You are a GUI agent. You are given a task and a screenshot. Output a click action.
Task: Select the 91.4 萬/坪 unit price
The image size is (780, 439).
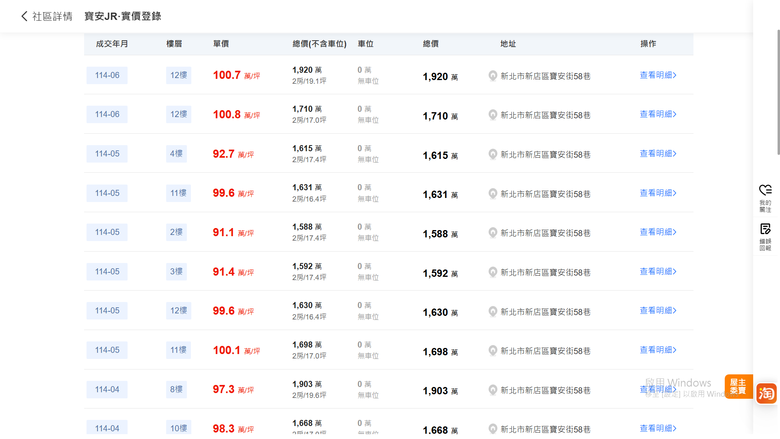(233, 271)
